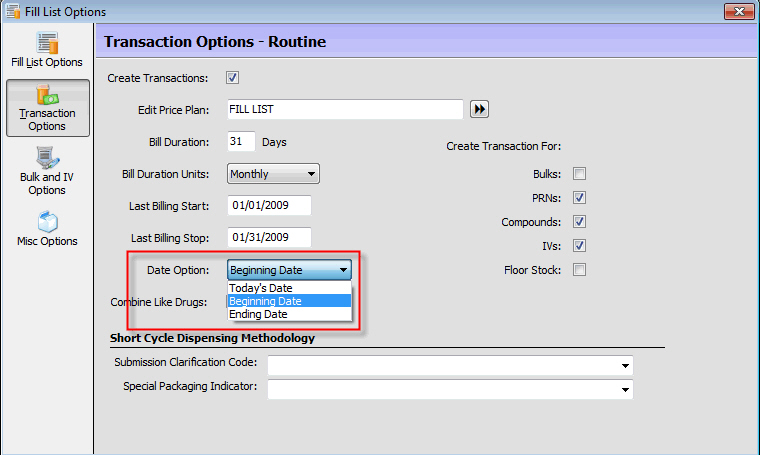
Task: Select Ending Date in the dropdown list
Action: click(258, 314)
